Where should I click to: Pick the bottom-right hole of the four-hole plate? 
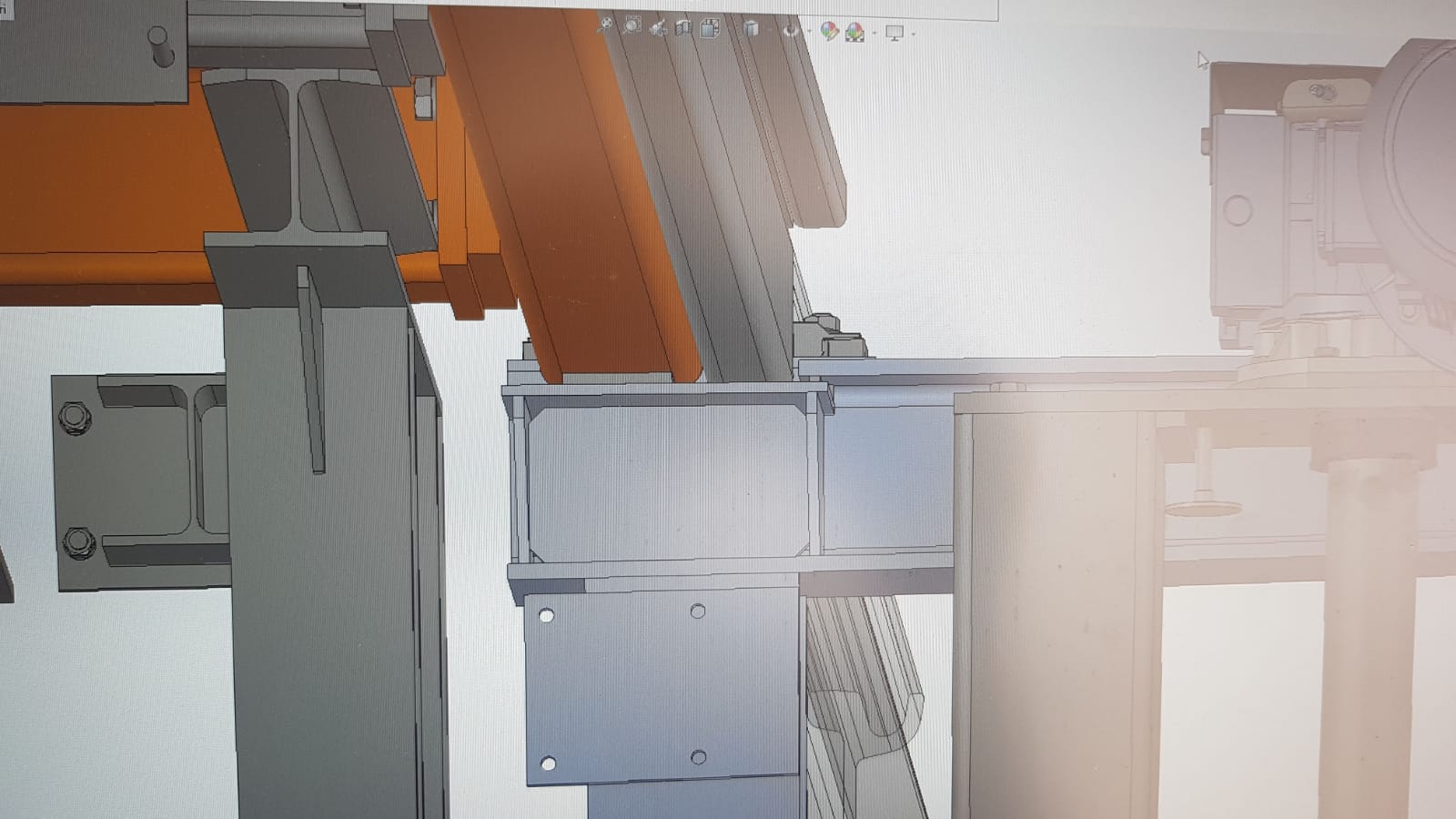(x=699, y=757)
